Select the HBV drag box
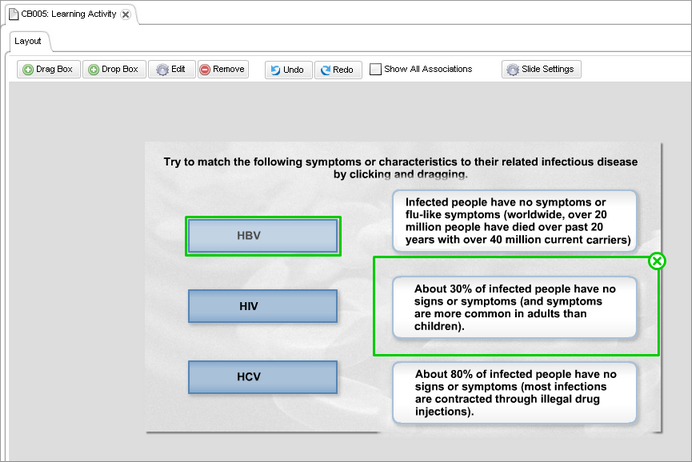 [x=263, y=236]
